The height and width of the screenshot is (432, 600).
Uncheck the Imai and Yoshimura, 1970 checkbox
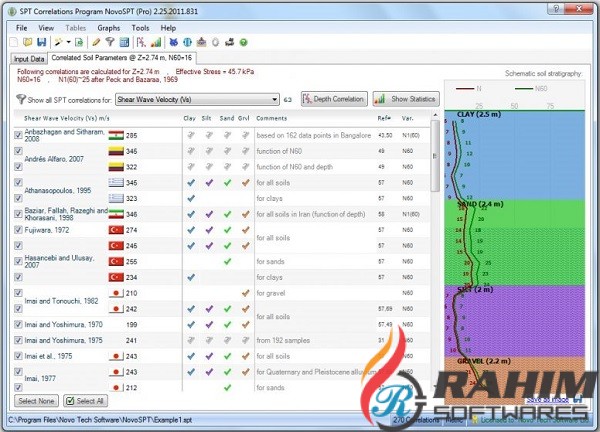(18, 324)
